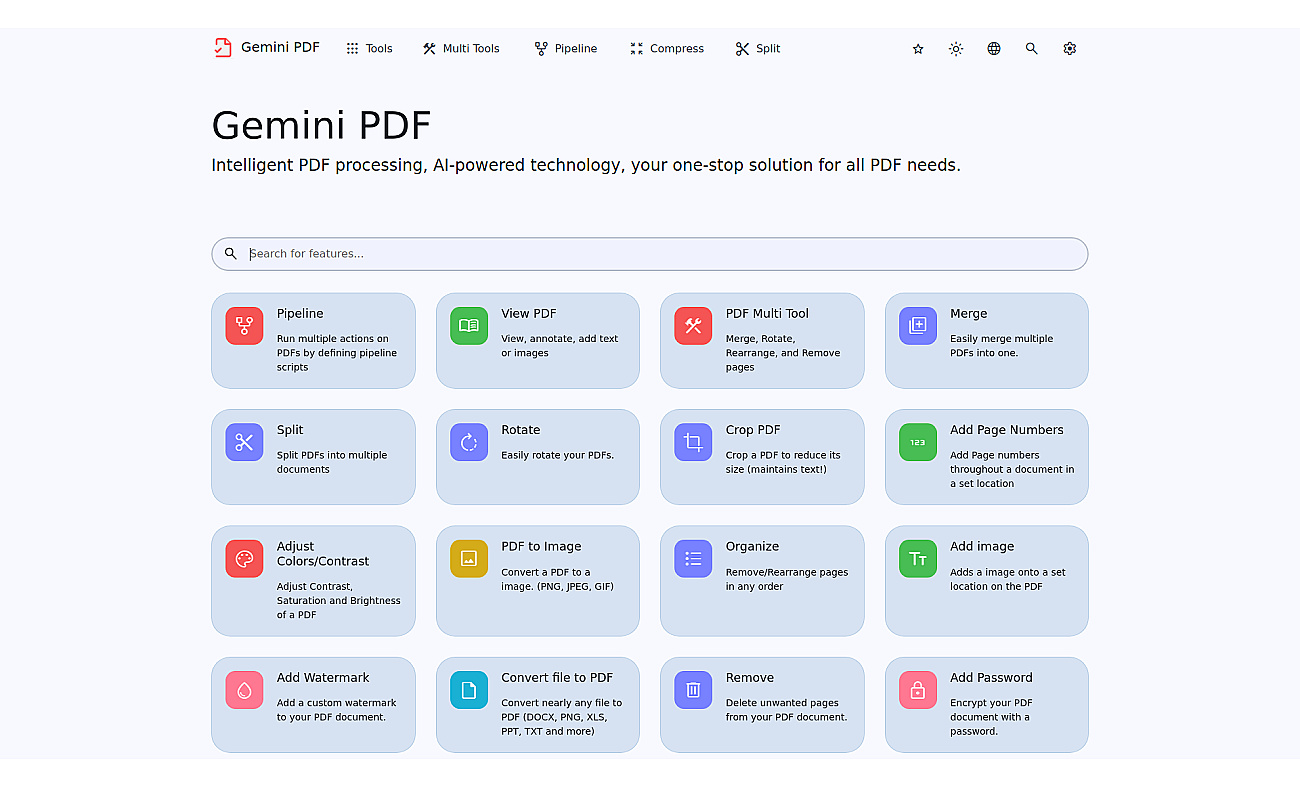Click the Convert file to PDF document icon
The width and height of the screenshot is (1300, 788).
(x=469, y=690)
